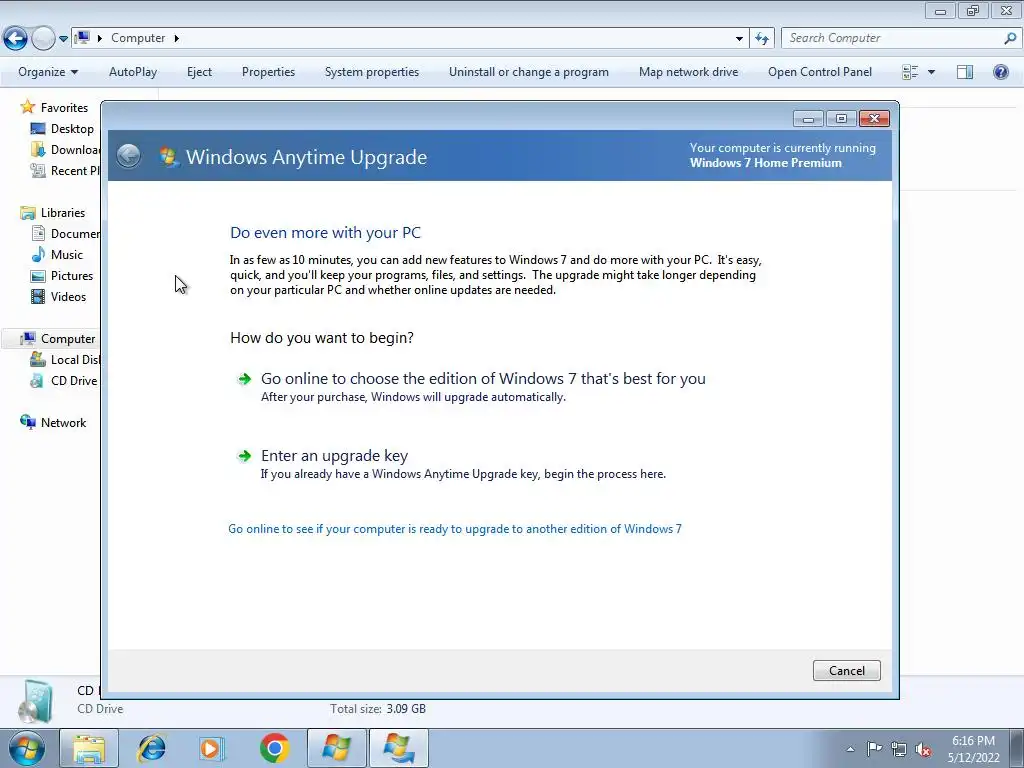Screen dimensions: 1024x768
Task: Click the Explorer forward navigation button
Action: click(43, 39)
